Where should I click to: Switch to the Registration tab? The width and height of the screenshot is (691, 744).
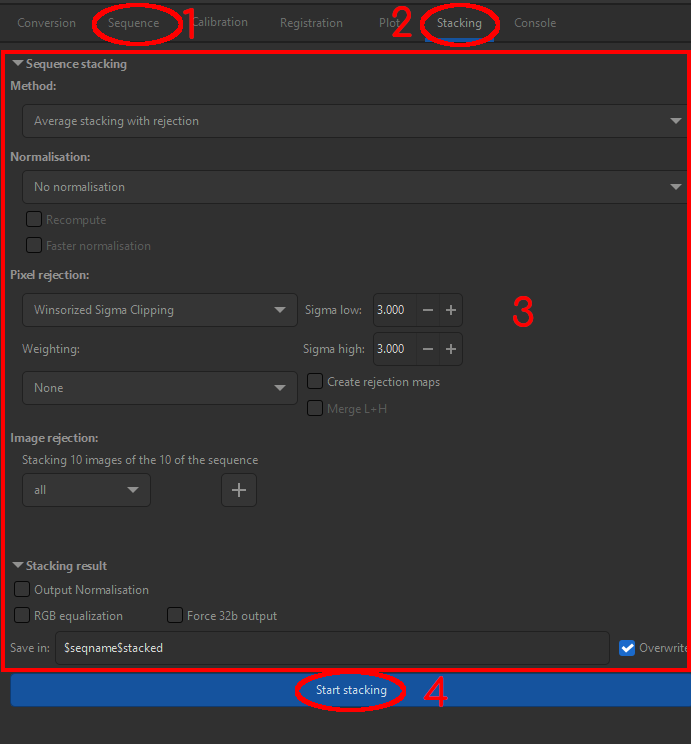tap(311, 23)
